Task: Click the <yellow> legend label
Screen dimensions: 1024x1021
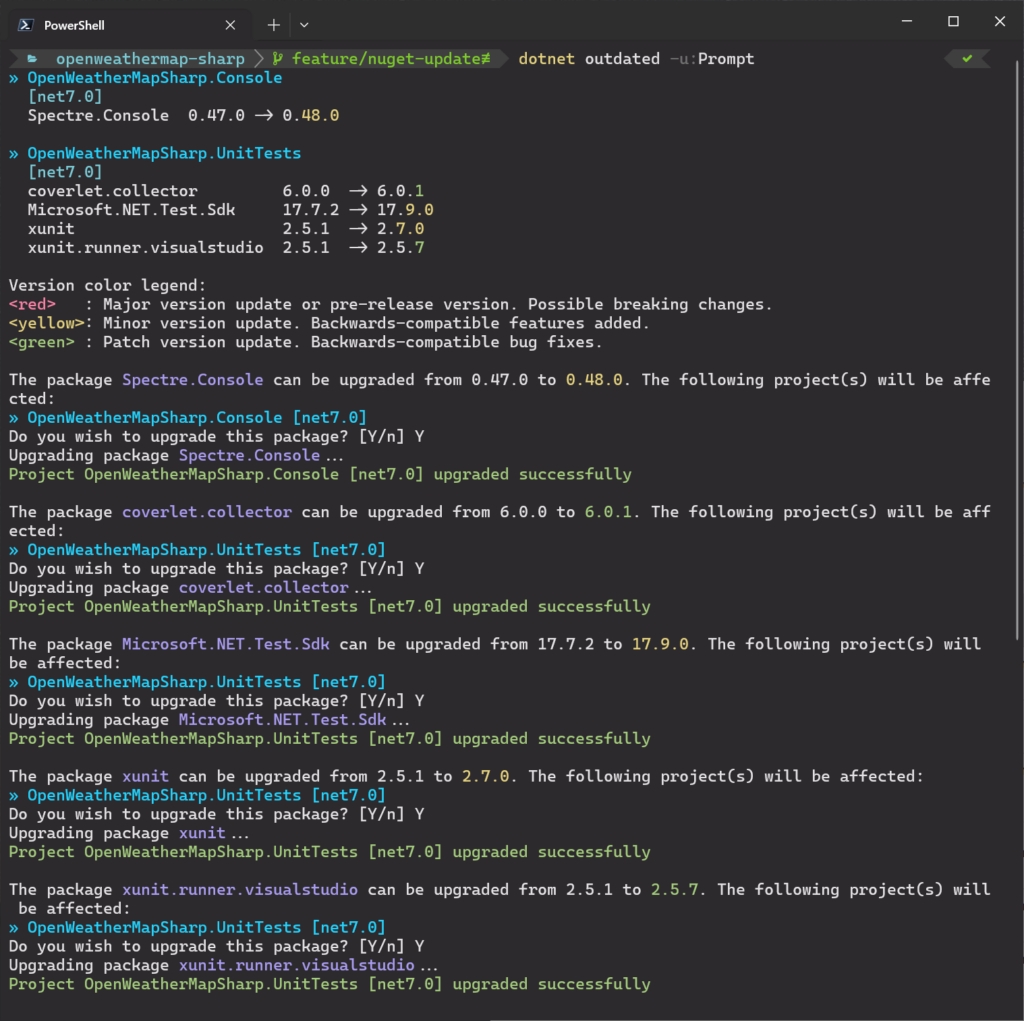Action: (46, 323)
